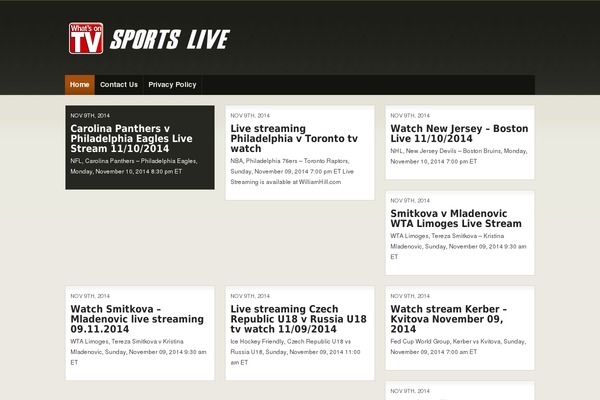Click date above Czech Republic U18 headline
Viewport: 600px width, 400px height.
(250, 296)
